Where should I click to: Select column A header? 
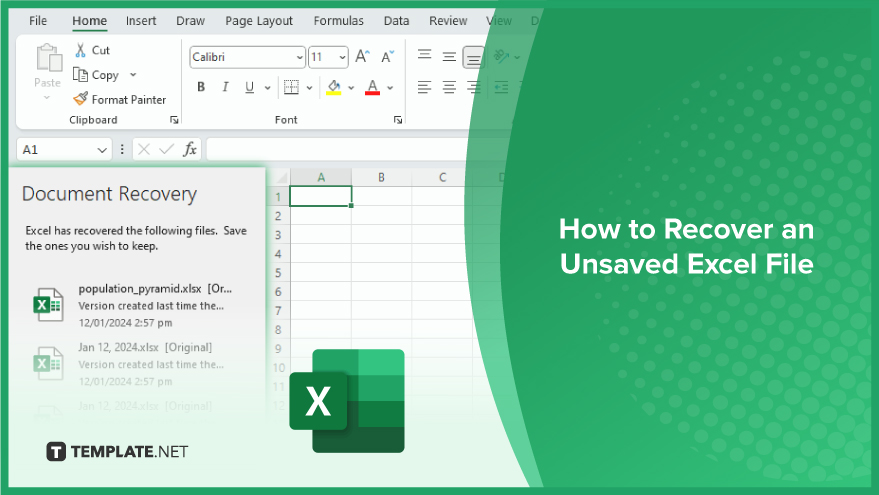[321, 177]
